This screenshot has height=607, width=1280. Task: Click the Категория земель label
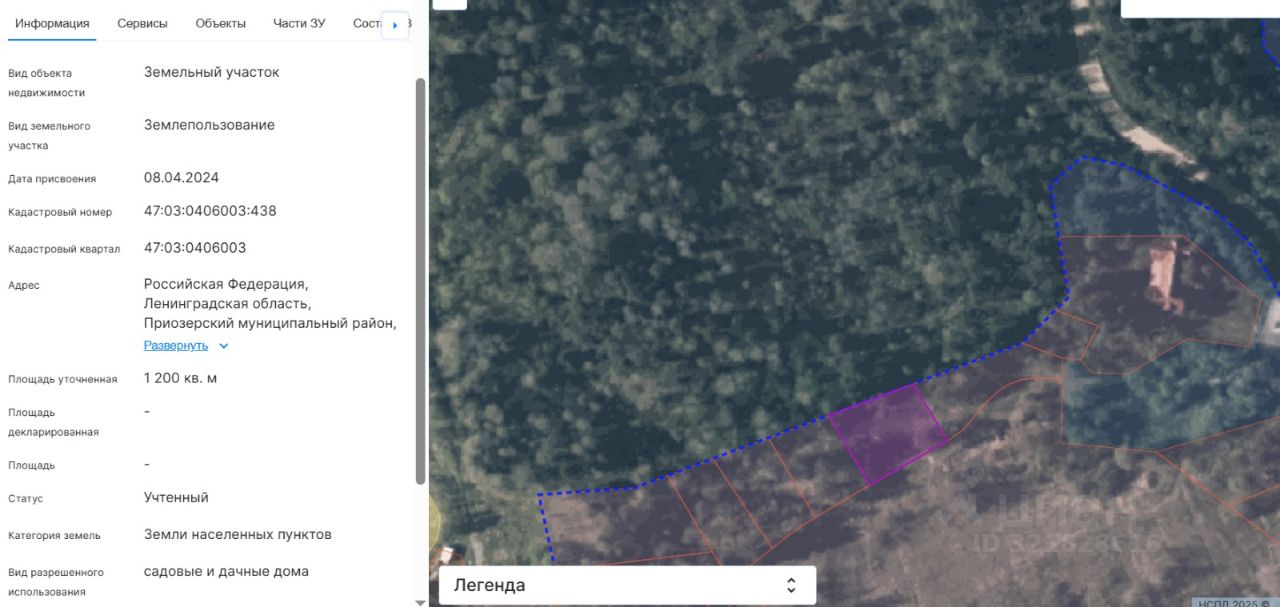(x=54, y=535)
